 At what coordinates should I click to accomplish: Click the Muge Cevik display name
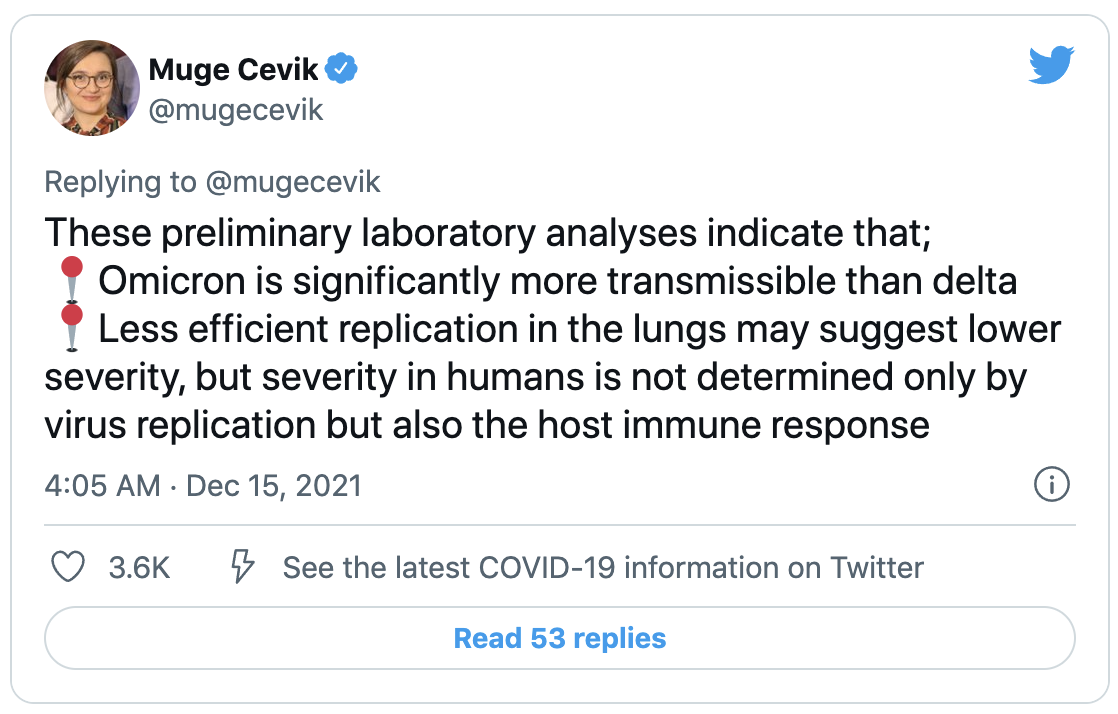233,69
